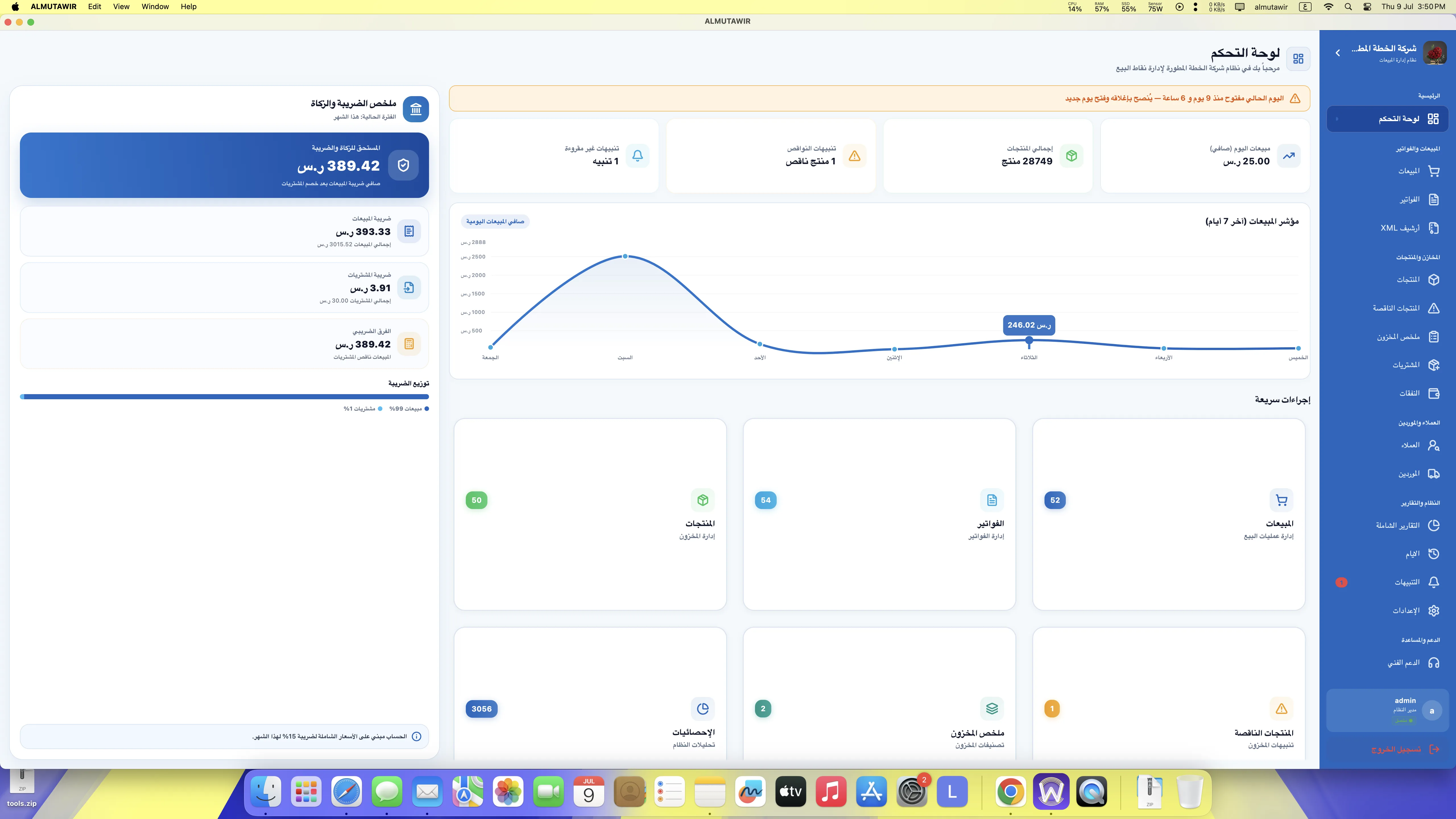Click the tax distribution progress bar
This screenshot has height=819, width=1456.
(224, 397)
